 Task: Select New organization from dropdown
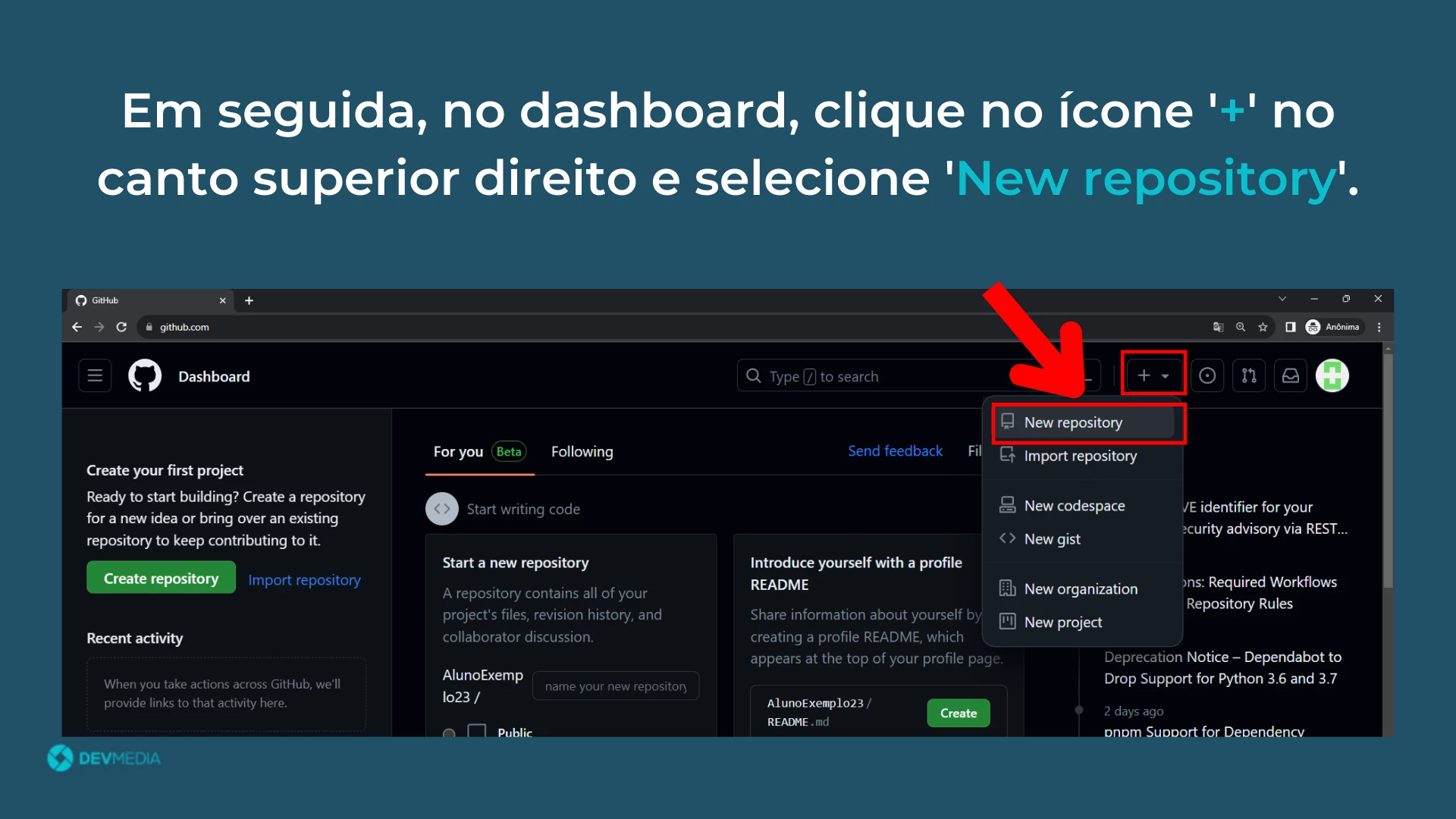[x=1081, y=588]
